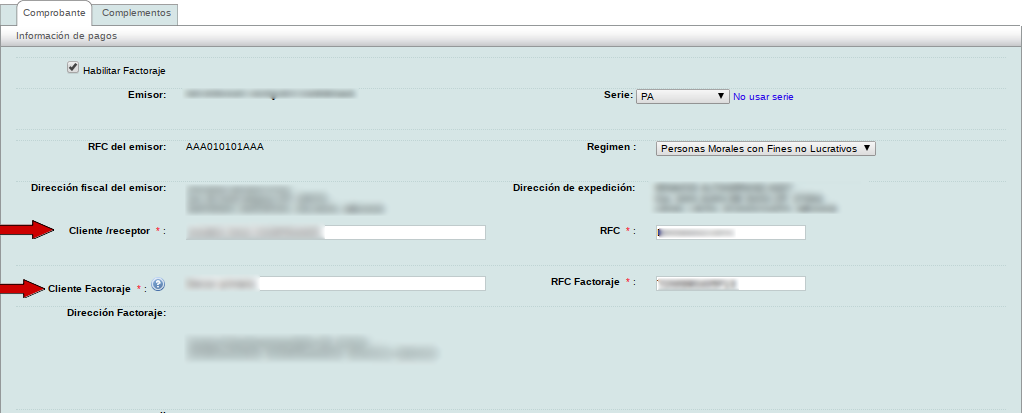Click the No usar serie link
The image size is (1022, 413).
click(x=764, y=97)
